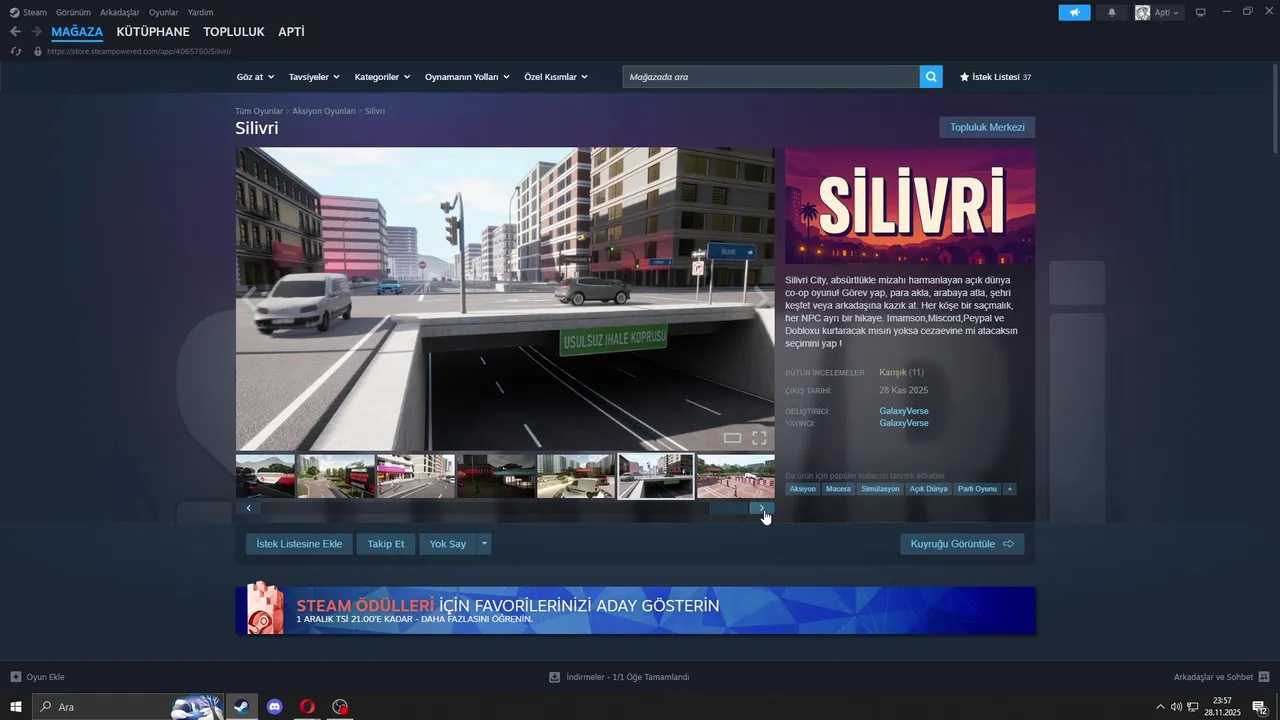Open the MAĞAZA tab
The height and width of the screenshot is (720, 1280).
pyautogui.click(x=77, y=32)
